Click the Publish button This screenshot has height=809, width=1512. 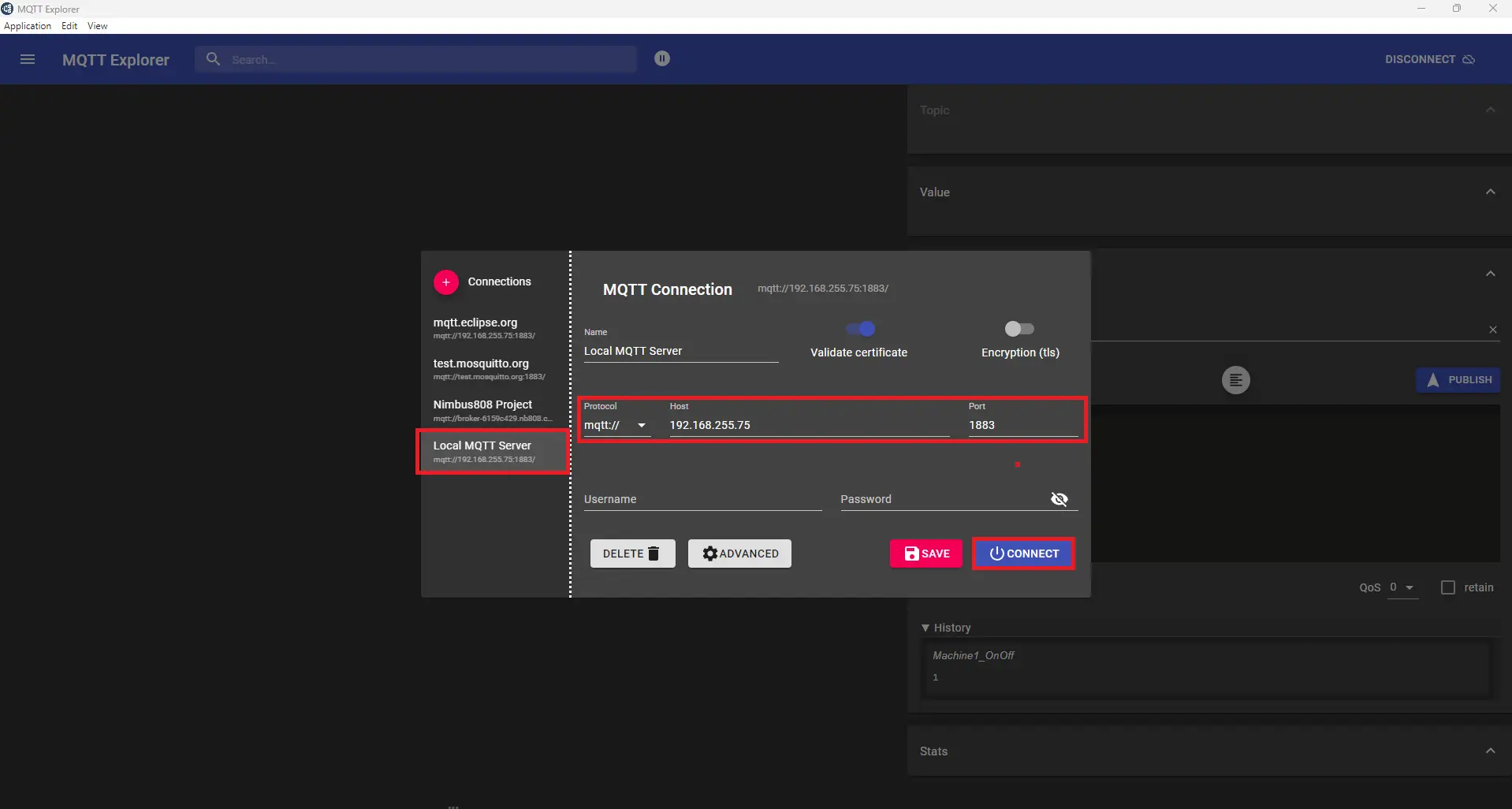[x=1458, y=380]
